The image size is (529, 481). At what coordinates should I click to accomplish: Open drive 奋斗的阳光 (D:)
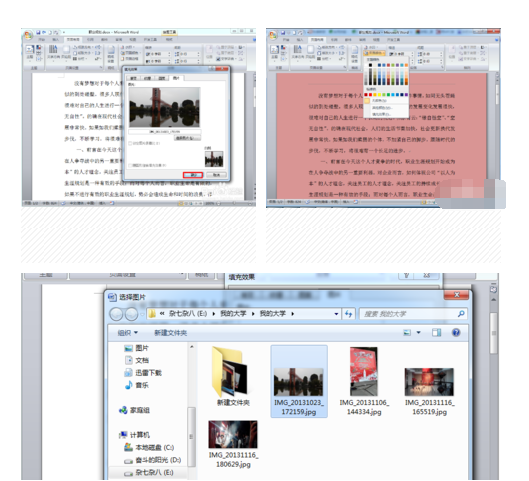coord(152,460)
